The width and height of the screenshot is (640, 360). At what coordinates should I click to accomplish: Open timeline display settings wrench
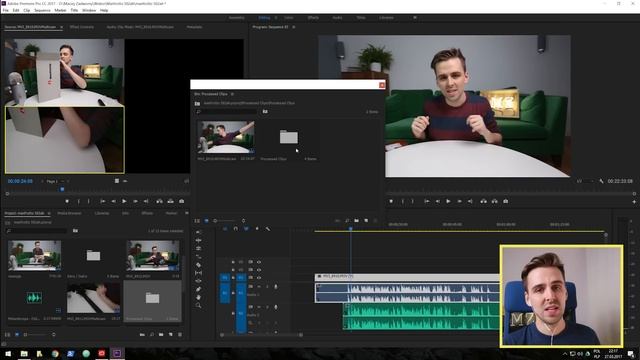click(268, 229)
